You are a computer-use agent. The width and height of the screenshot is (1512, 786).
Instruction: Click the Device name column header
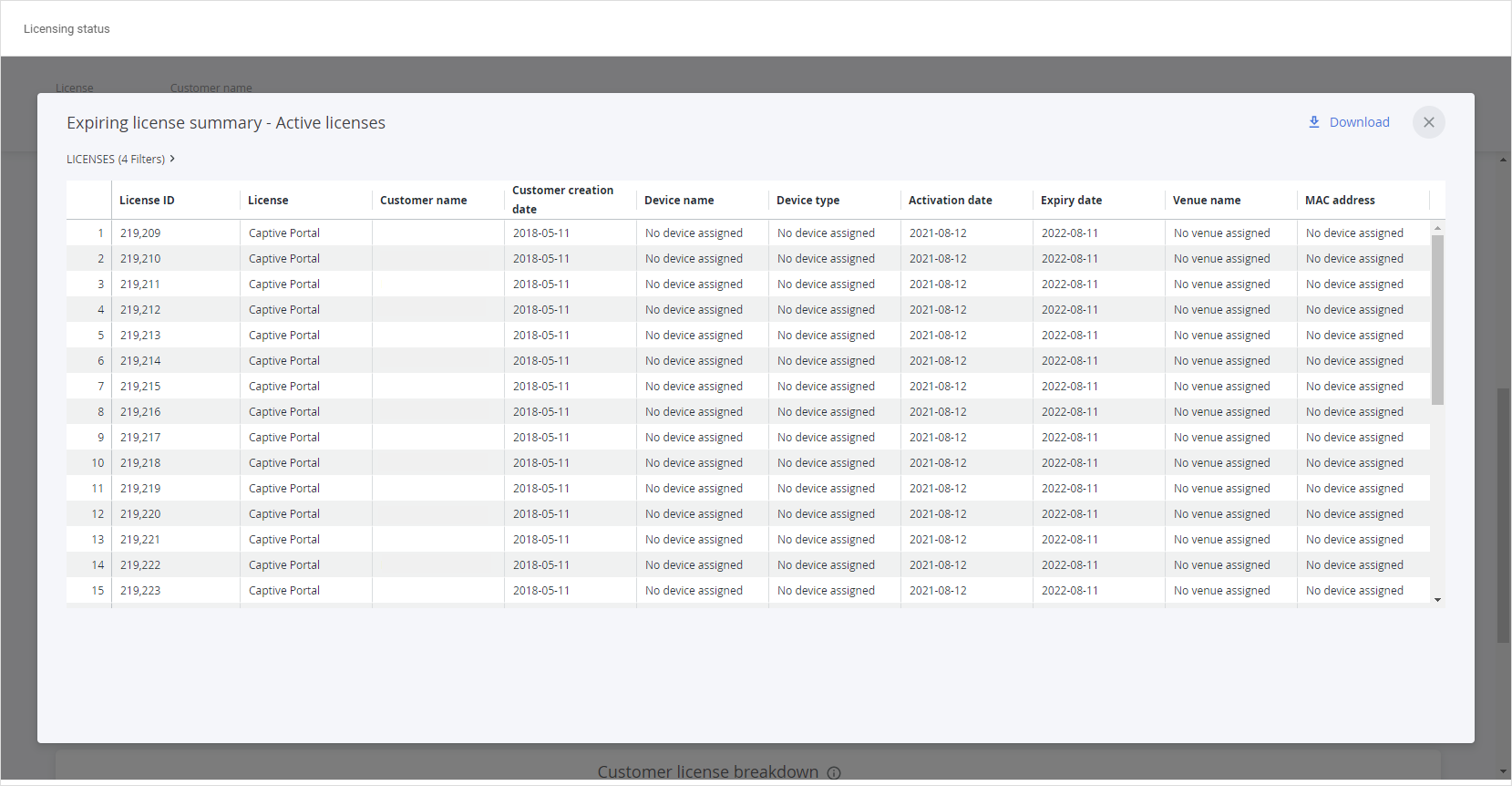click(679, 201)
